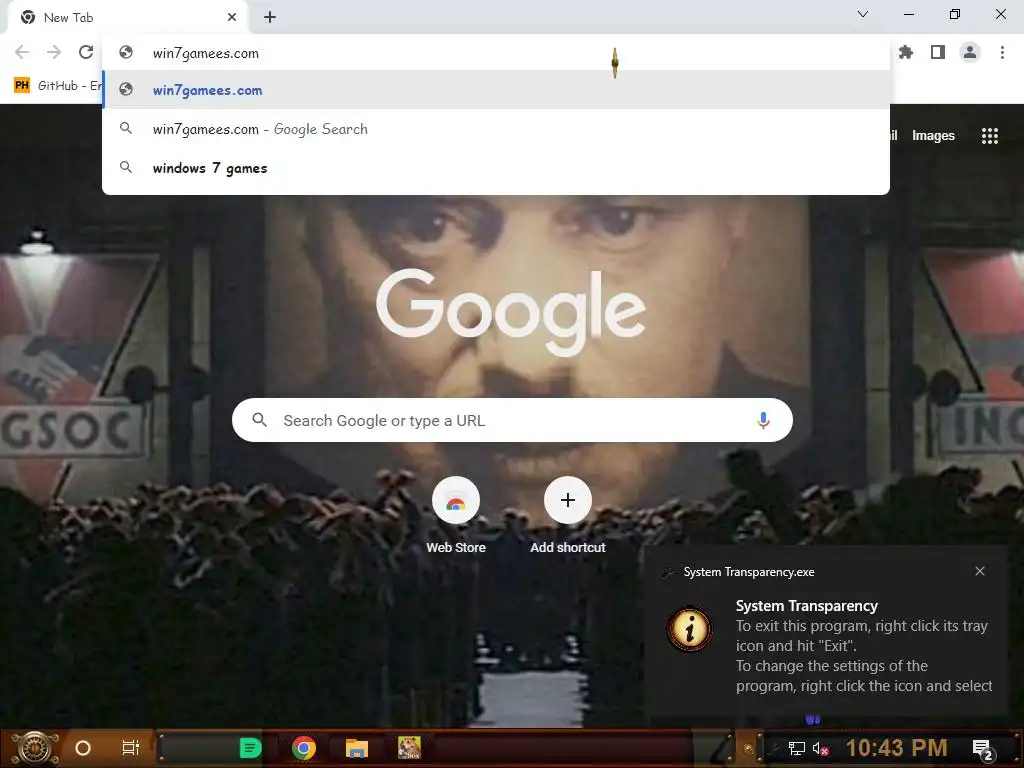Click the System Transparency info icon

point(690,629)
